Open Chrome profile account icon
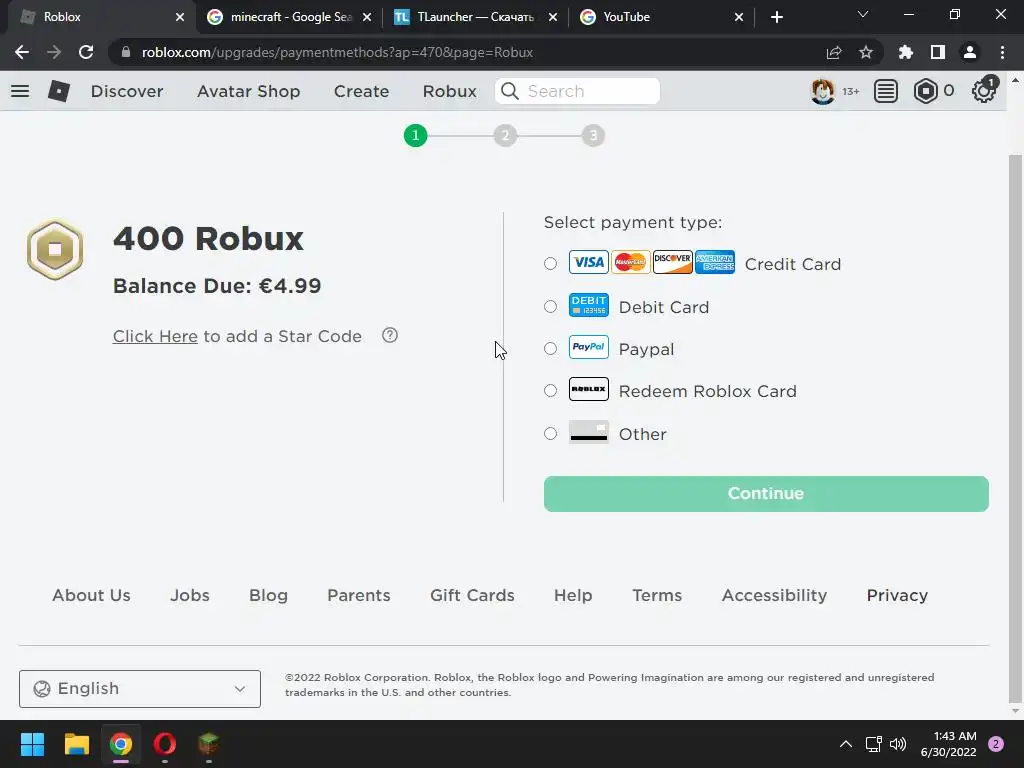The height and width of the screenshot is (768, 1024). point(970,52)
